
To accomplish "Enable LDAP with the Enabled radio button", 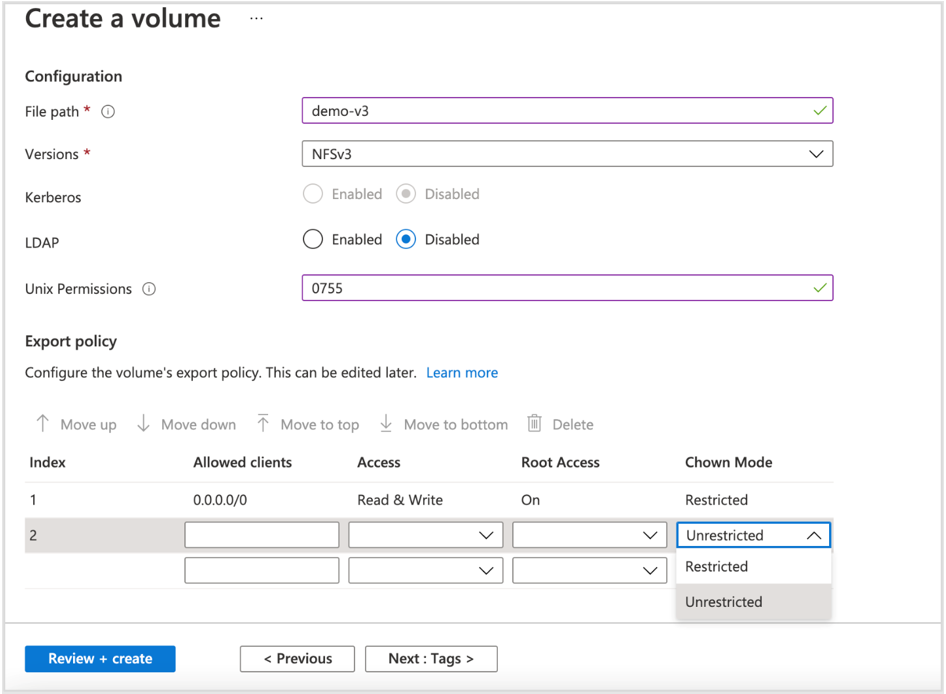I will tap(313, 239).
